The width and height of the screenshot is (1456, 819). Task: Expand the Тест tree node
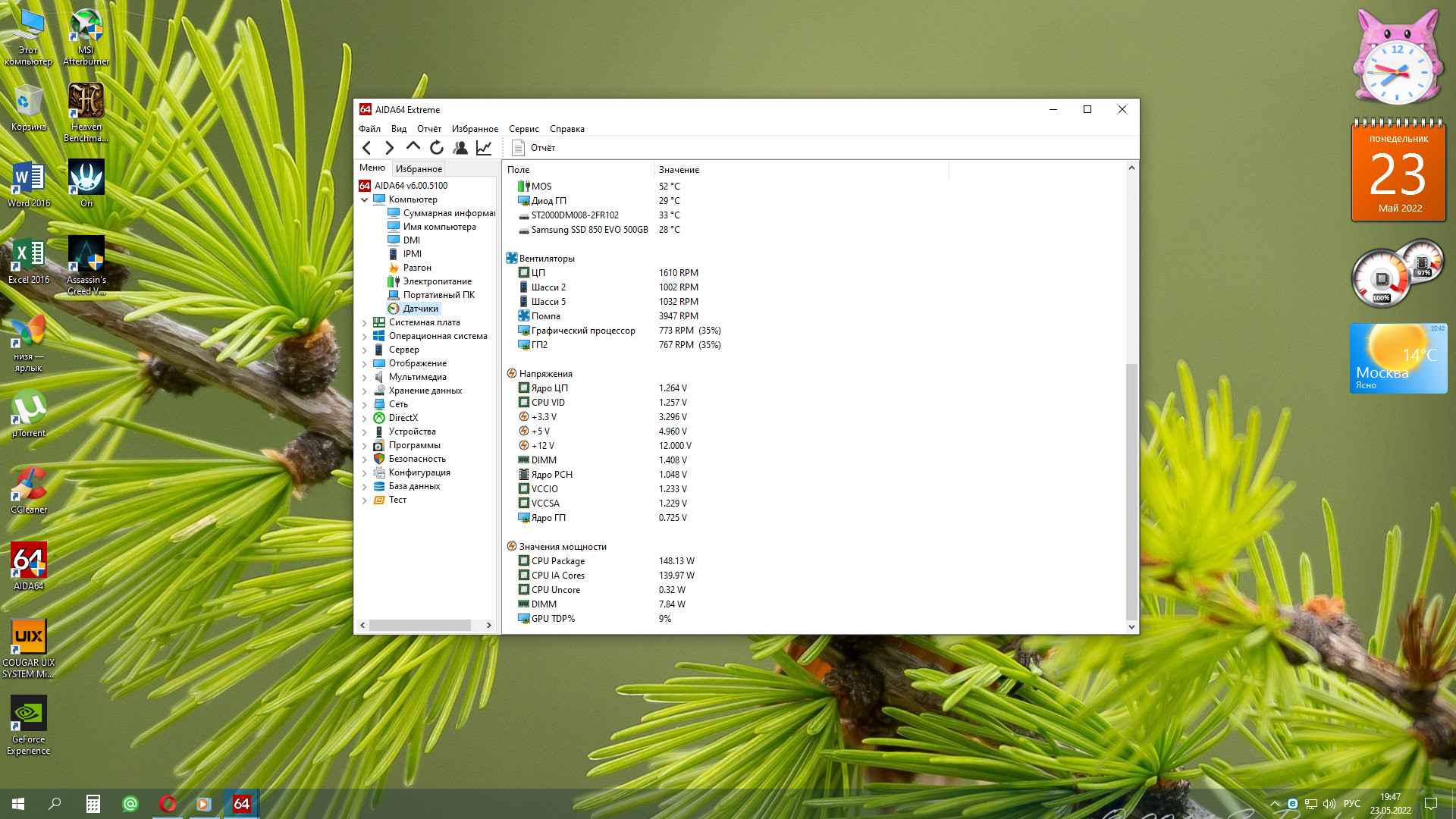pos(365,500)
